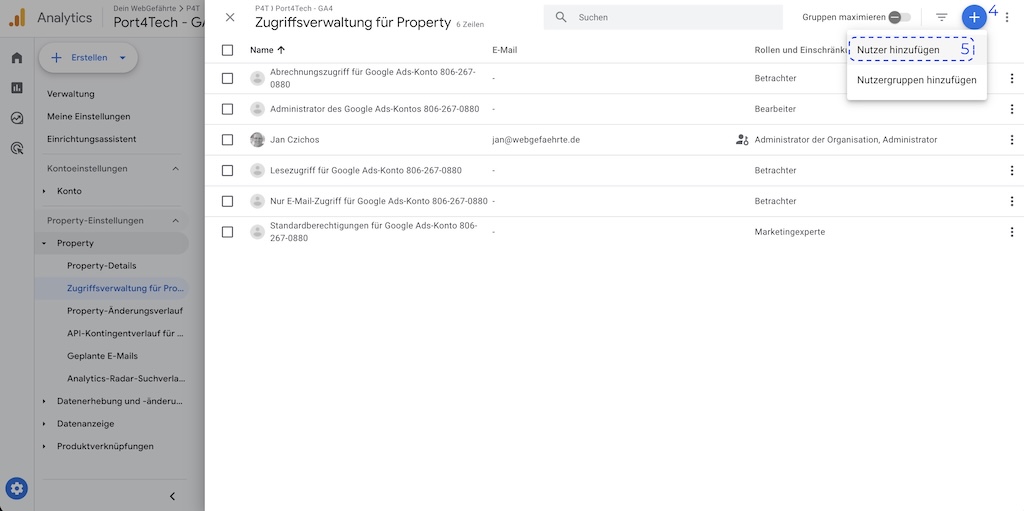Screen dimensions: 1024x511
Task: Open three-dot menu for Lesezugriff row
Action: point(1012,171)
